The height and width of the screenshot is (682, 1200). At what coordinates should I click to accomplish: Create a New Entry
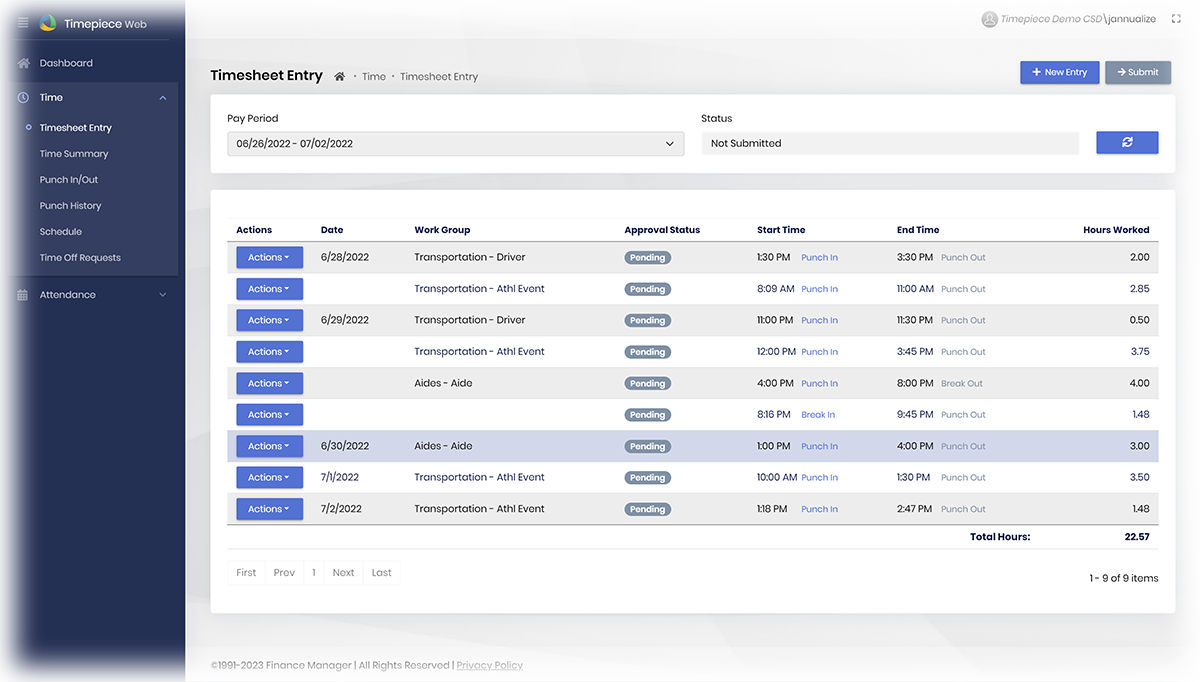click(x=1059, y=72)
